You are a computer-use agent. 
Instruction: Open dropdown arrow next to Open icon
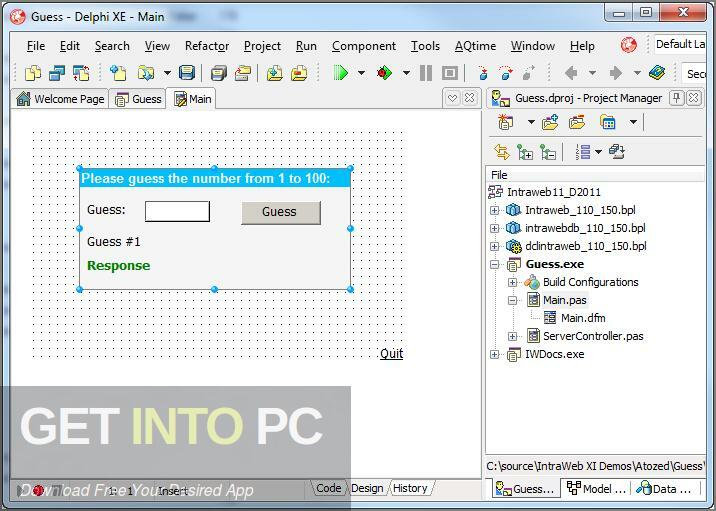(167, 73)
